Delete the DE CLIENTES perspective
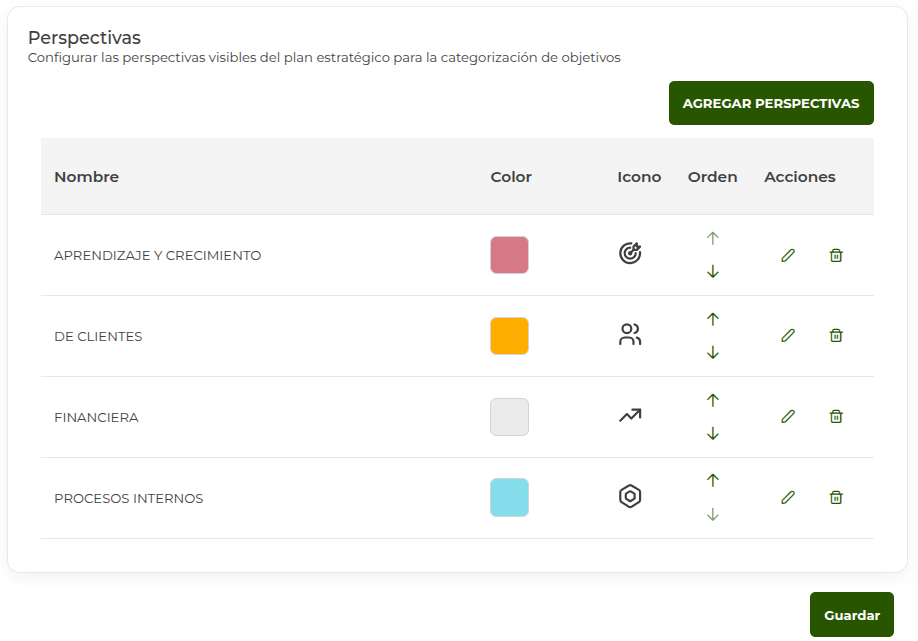The width and height of the screenshot is (918, 641). 836,336
